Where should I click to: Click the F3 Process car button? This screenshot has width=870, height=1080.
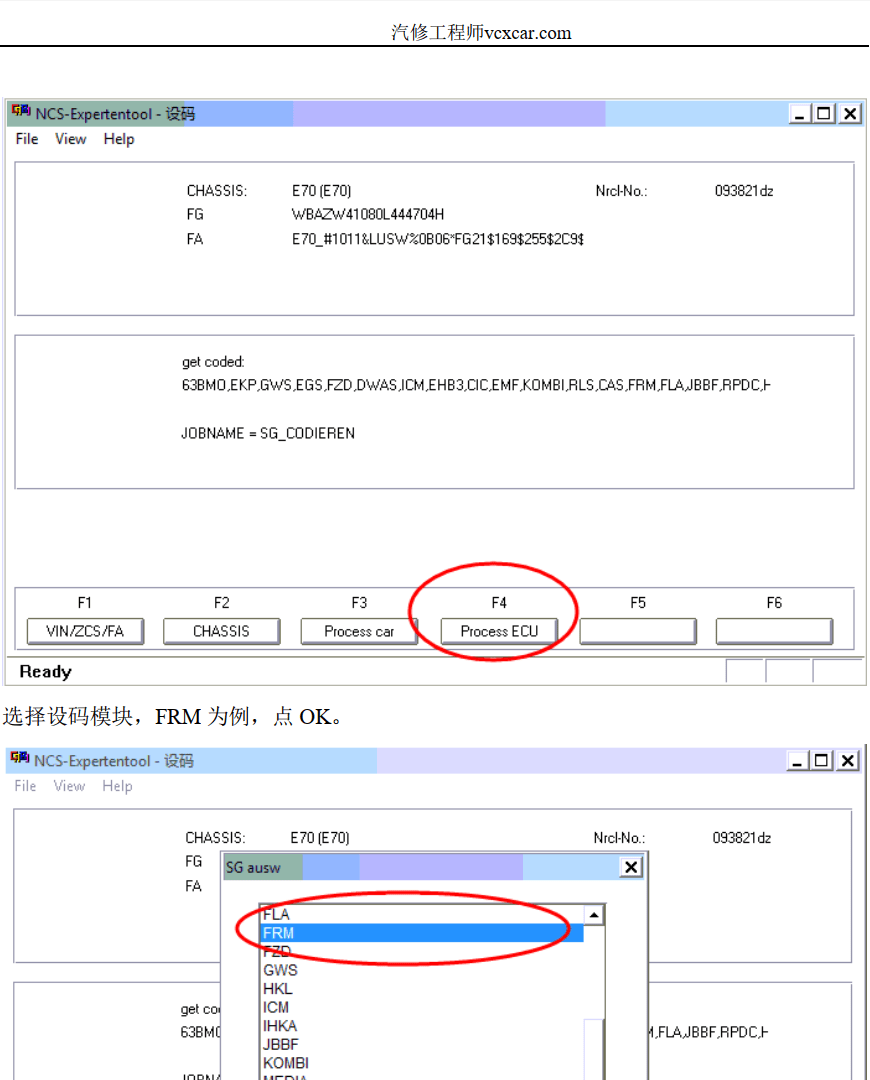click(x=359, y=631)
